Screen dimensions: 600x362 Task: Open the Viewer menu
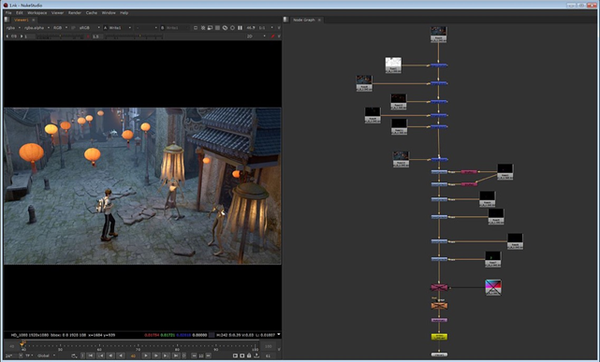57,13
